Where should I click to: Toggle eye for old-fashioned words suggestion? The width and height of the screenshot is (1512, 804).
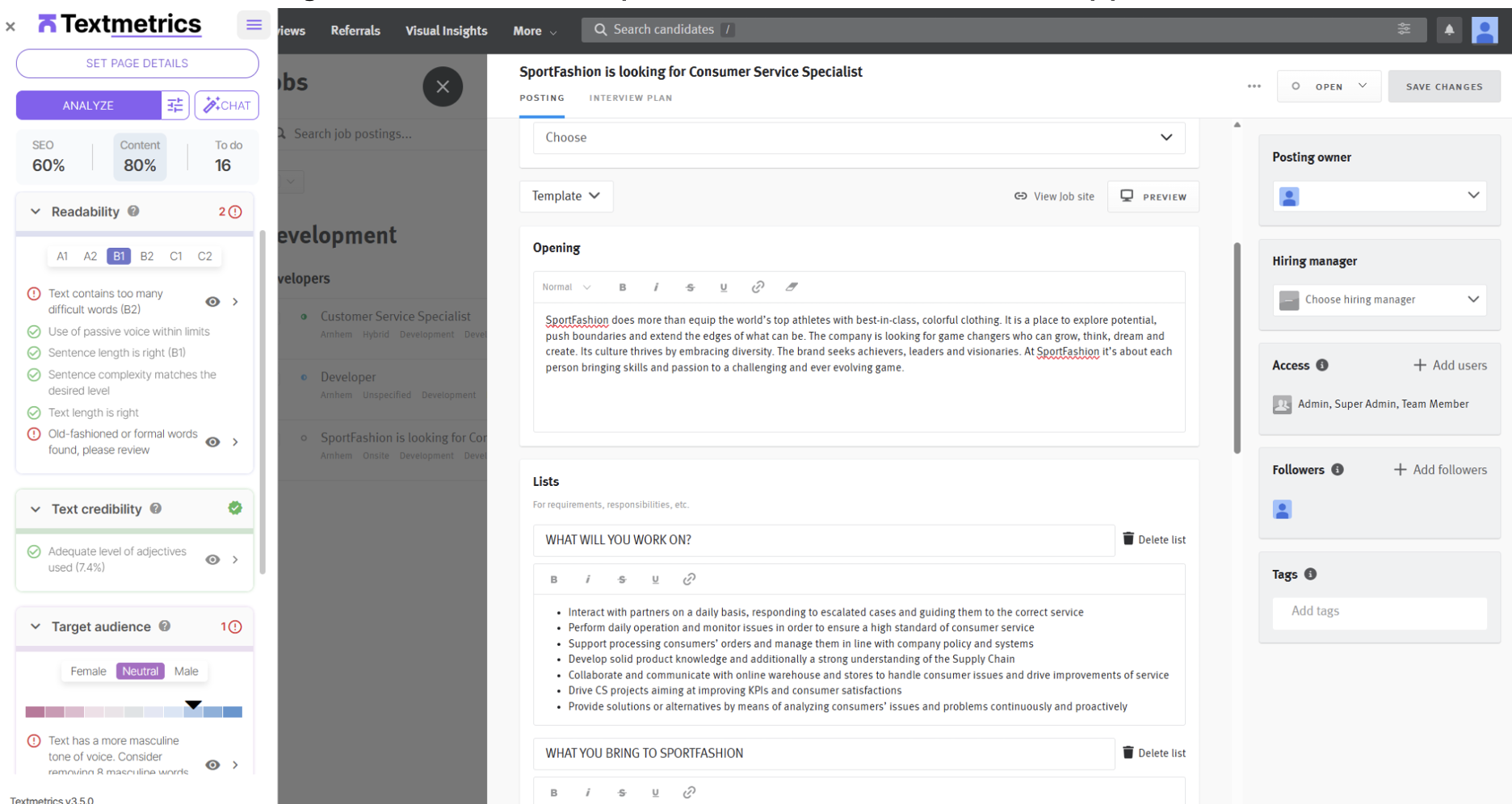click(x=212, y=442)
